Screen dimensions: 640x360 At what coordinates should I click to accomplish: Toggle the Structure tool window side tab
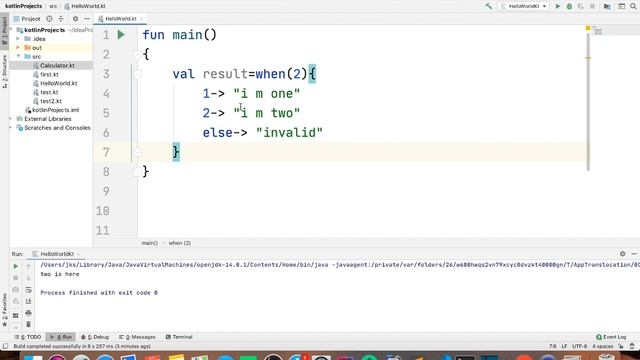(x=4, y=71)
